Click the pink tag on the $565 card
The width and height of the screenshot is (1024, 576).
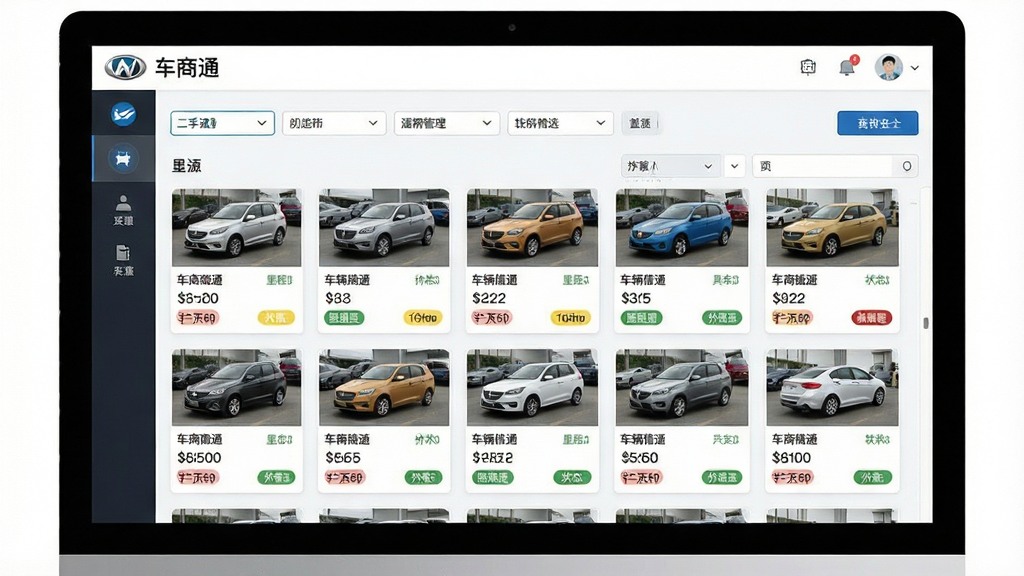pyautogui.click(x=345, y=477)
